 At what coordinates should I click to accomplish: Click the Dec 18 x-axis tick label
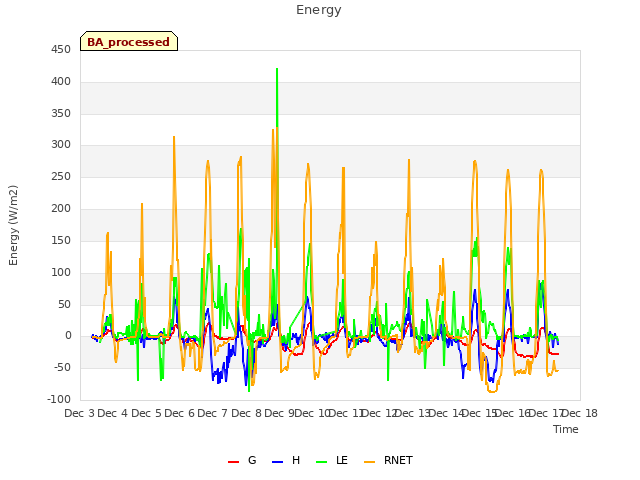coord(580,413)
